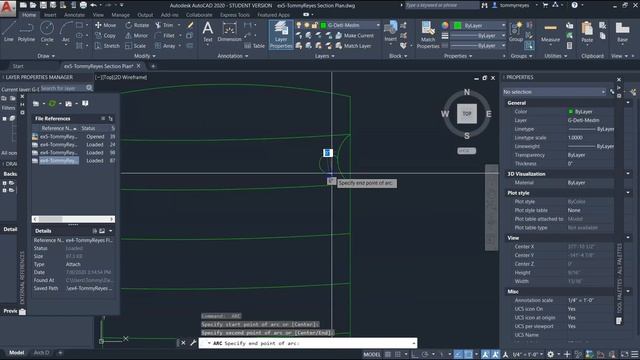Toggle ortho mode in status bar
This screenshot has width=640, height=360.
point(415,354)
